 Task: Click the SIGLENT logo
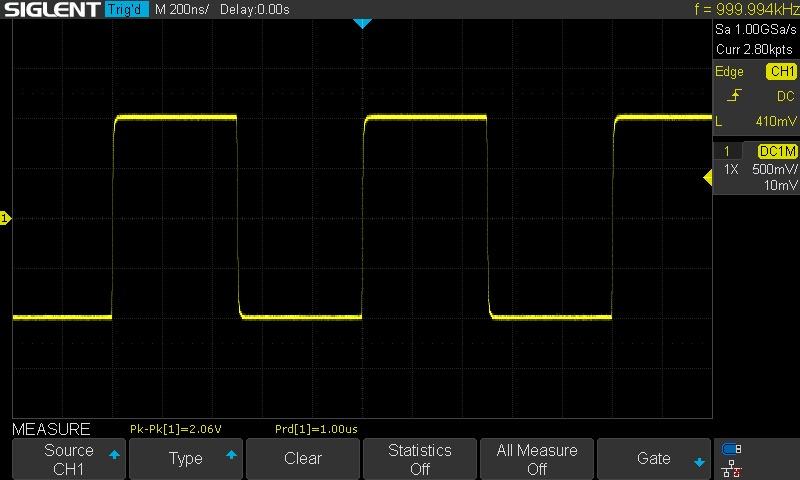(50, 9)
